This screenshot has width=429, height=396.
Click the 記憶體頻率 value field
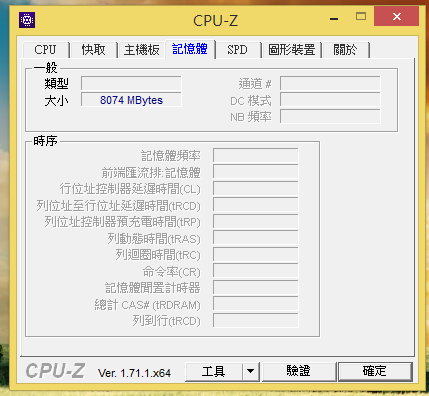pos(256,156)
